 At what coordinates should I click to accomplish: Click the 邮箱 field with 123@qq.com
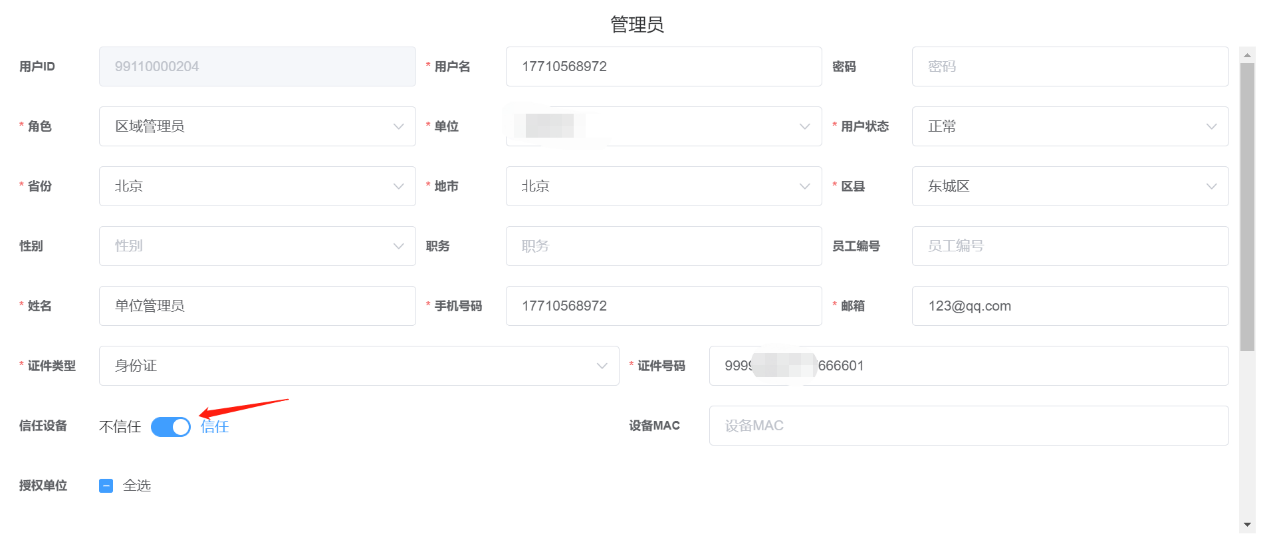pos(1069,306)
